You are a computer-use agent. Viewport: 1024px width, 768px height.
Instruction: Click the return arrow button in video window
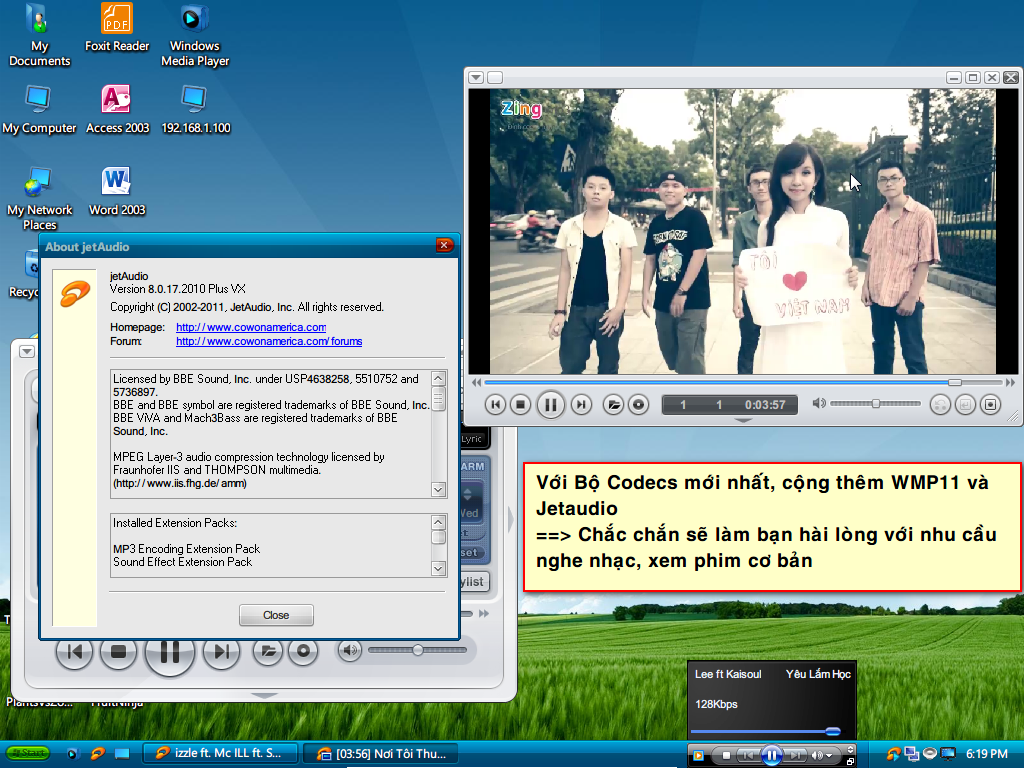965,405
